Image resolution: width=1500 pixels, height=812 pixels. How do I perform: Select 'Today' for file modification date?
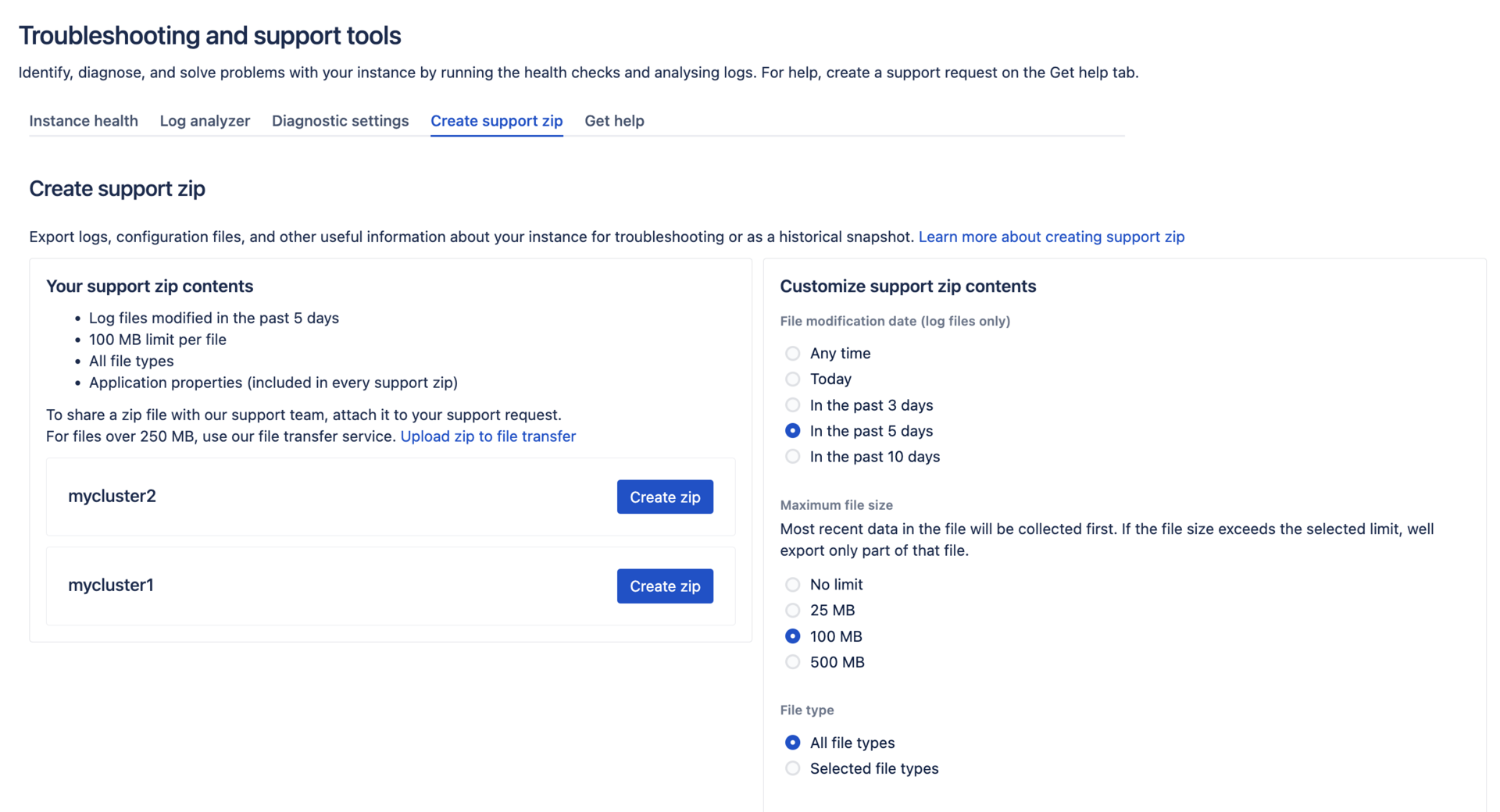(792, 379)
